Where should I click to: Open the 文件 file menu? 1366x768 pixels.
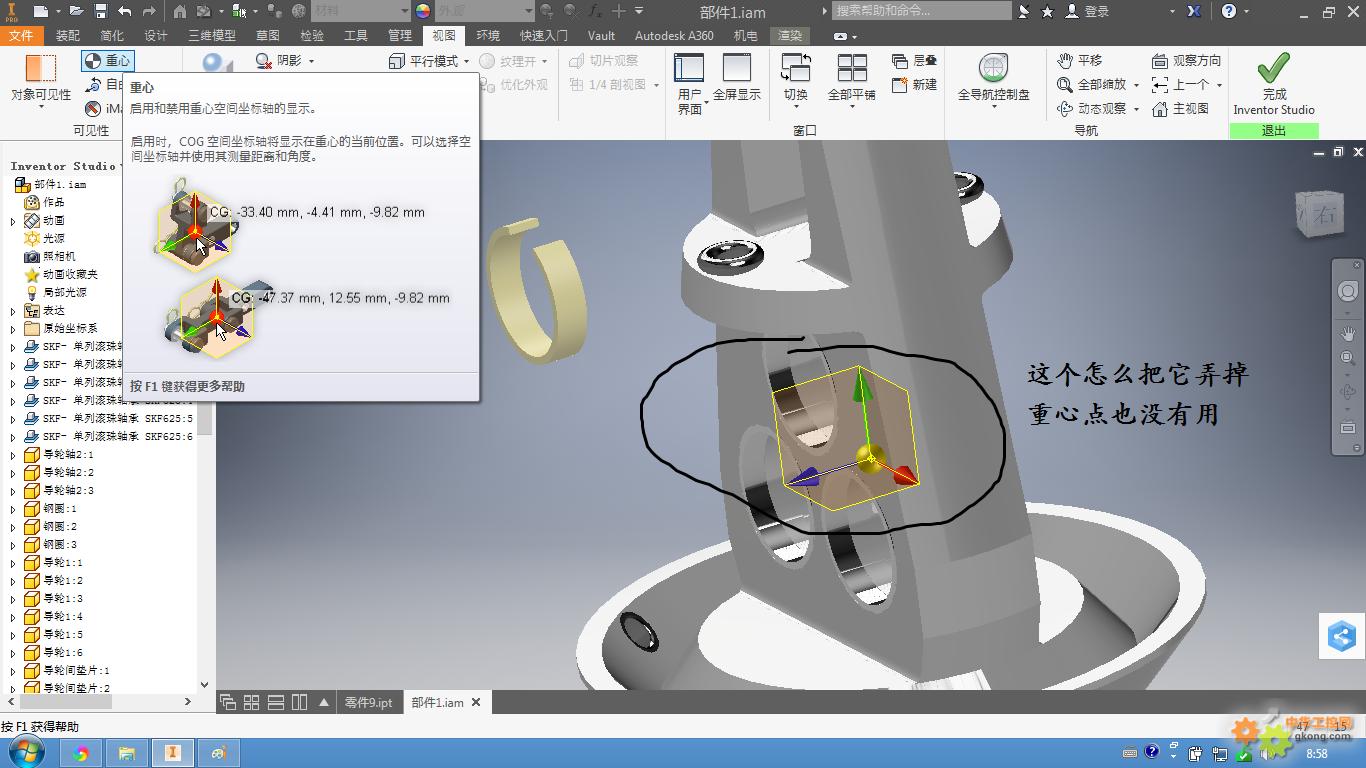click(21, 35)
